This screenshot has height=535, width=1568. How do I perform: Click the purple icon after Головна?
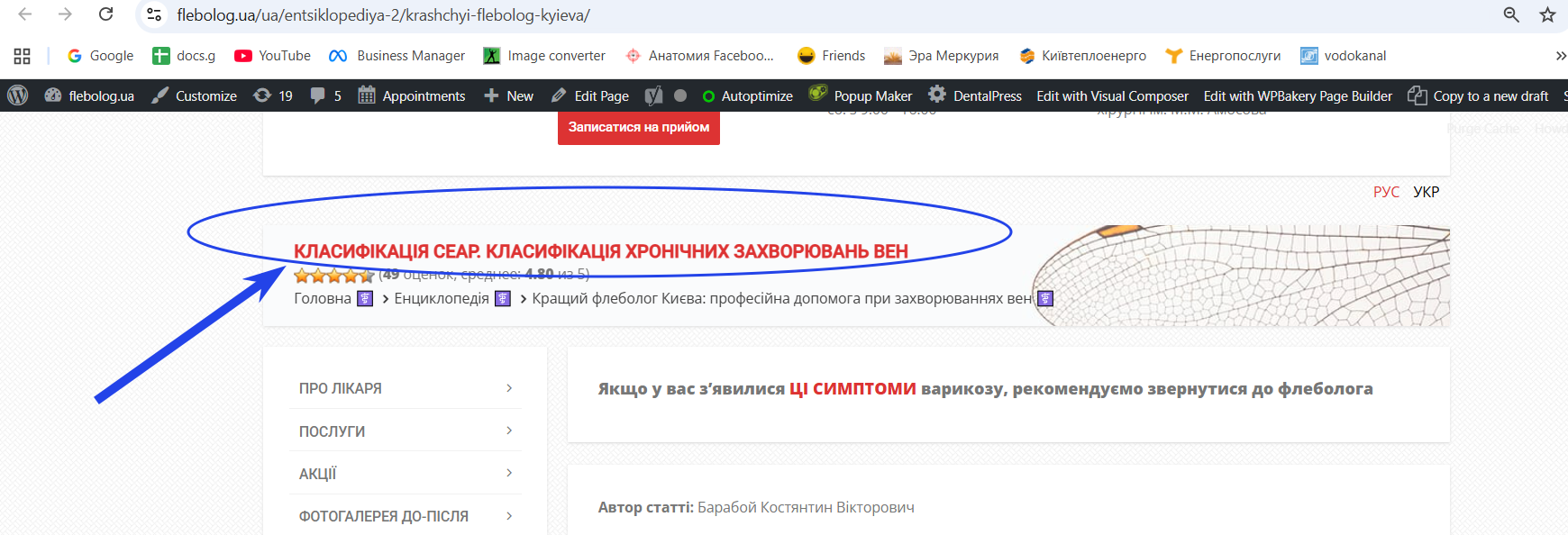365,298
